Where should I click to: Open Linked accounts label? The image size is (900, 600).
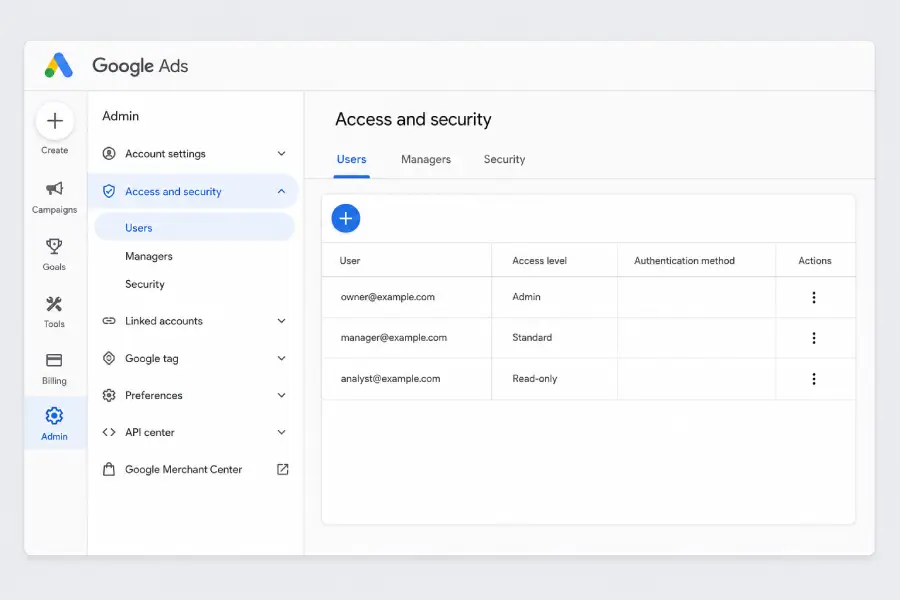(164, 321)
